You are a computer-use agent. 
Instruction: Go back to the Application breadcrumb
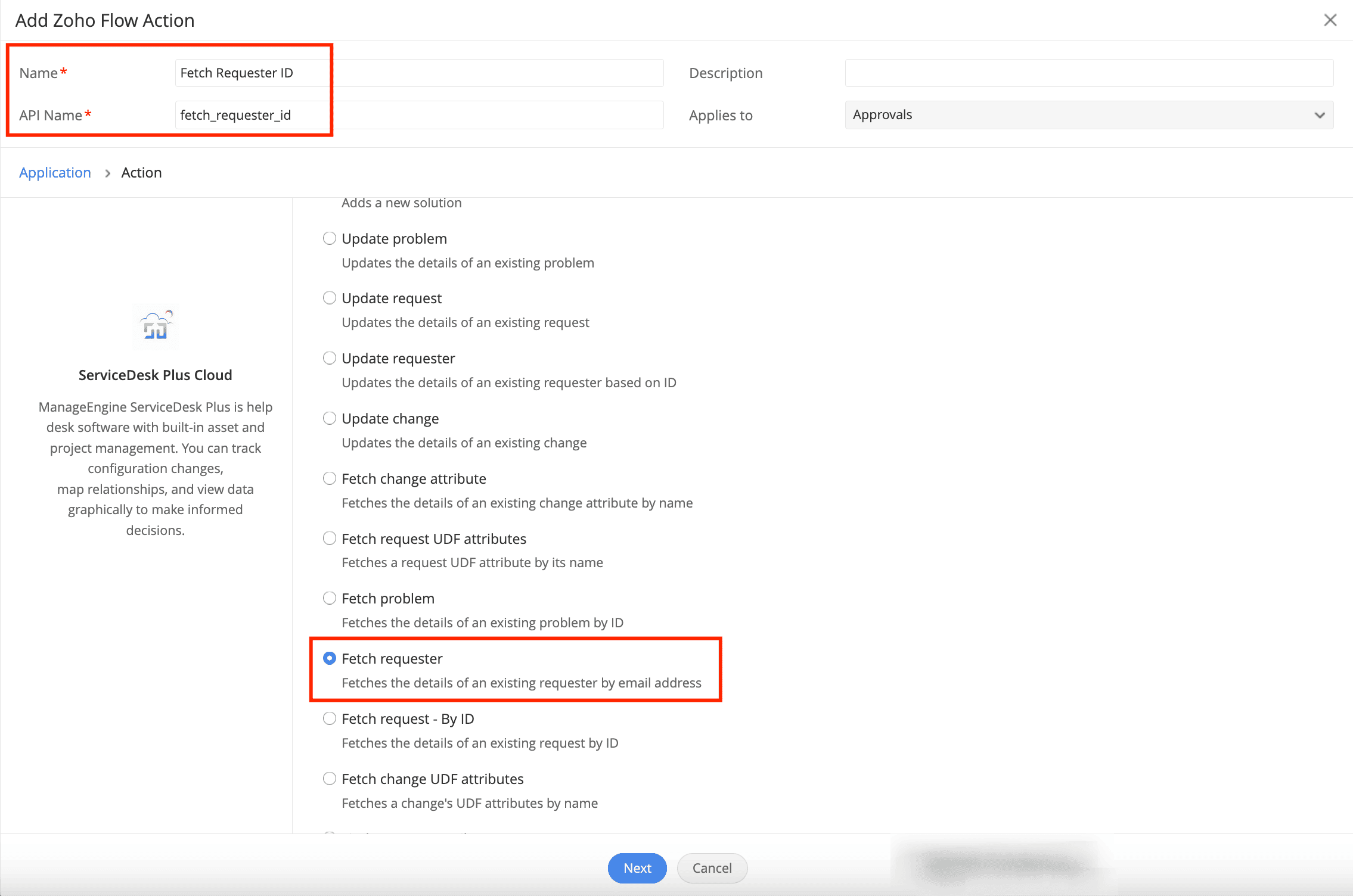coord(55,173)
